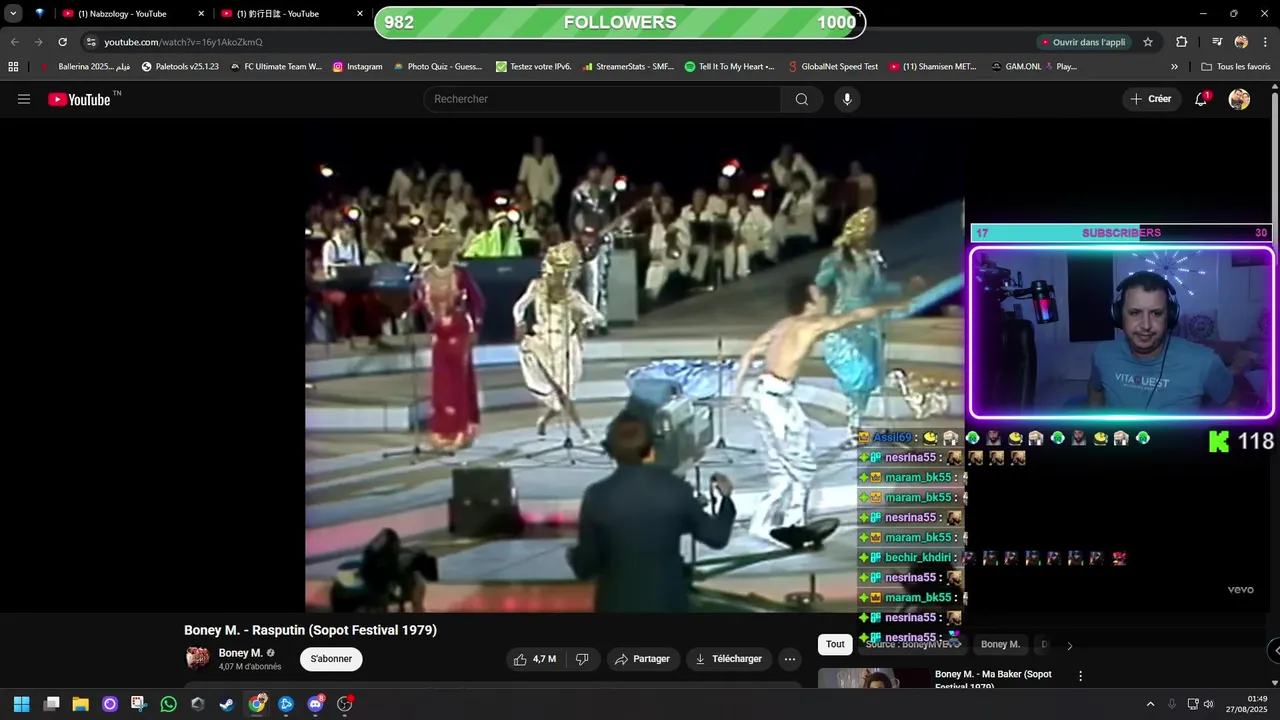Viewport: 1280px width, 720px height.
Task: Open the Boney M. channel name link
Action: pos(240,653)
